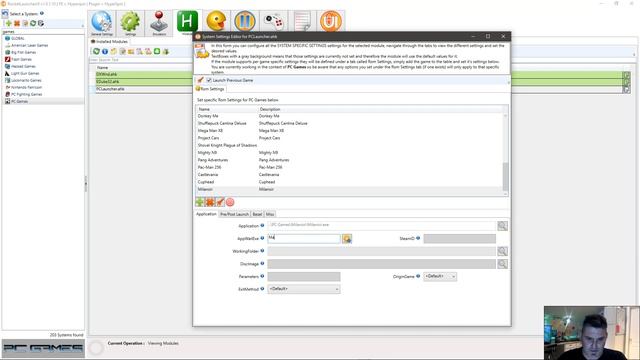
Task: Click first green refresh icon in modules toolbar
Action: [96, 51]
